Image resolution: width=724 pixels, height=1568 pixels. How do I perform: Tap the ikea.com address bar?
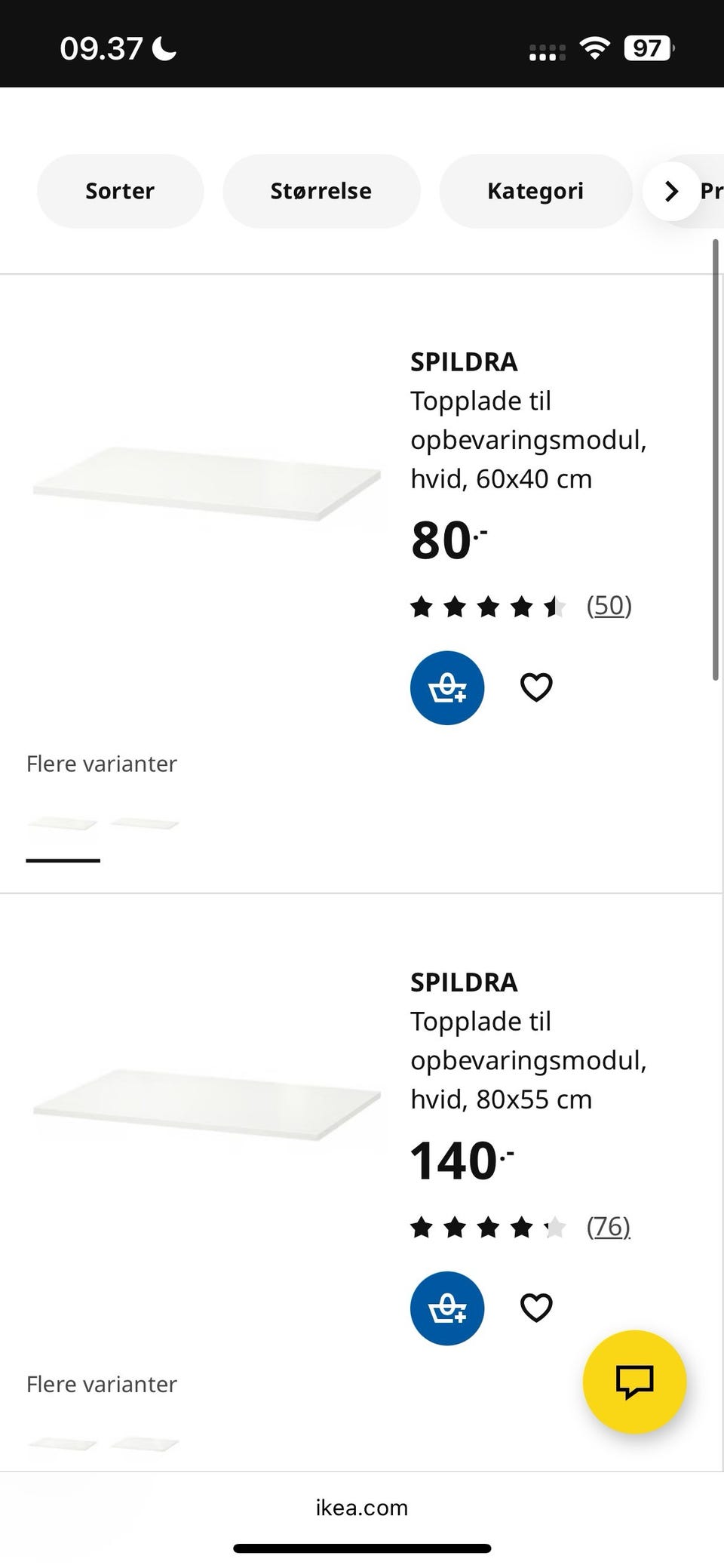pos(361,1508)
